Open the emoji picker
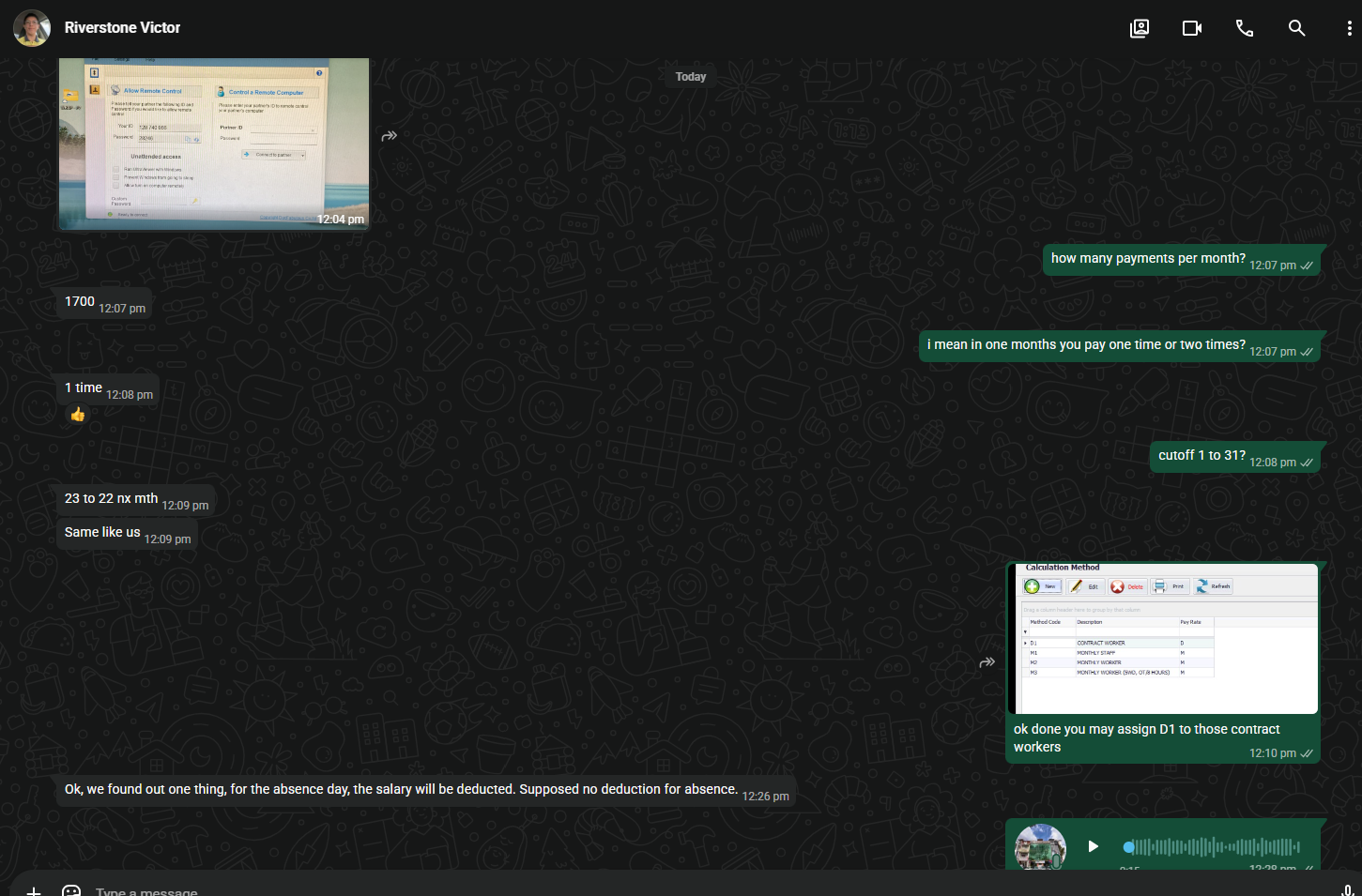 71,891
